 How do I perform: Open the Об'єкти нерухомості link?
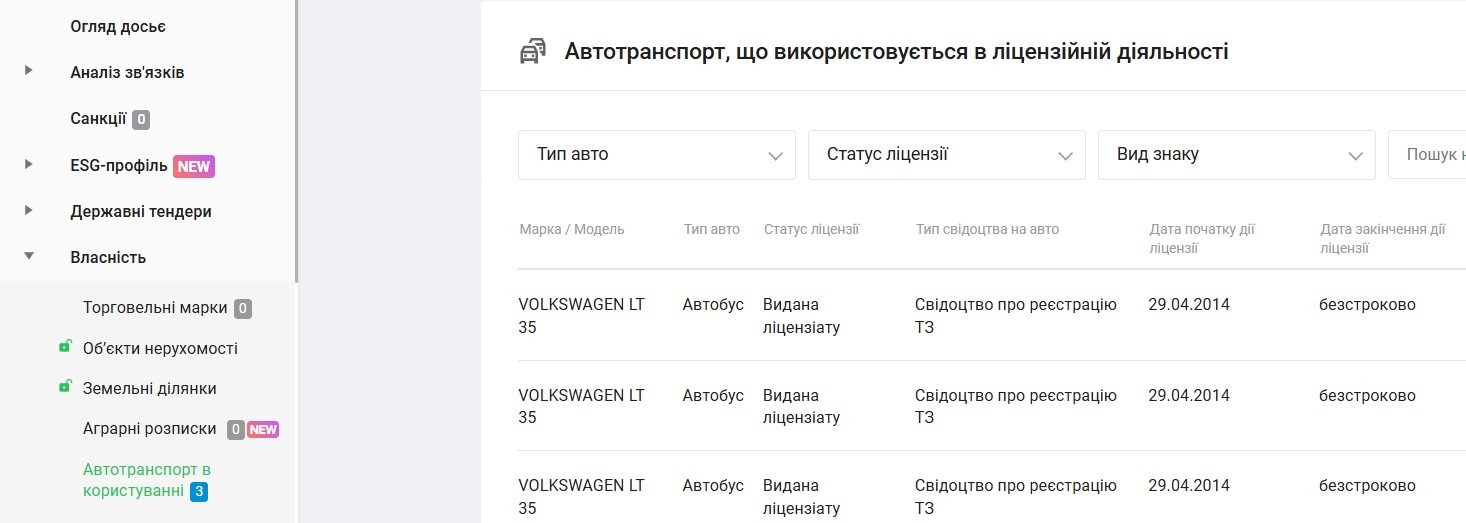click(160, 348)
